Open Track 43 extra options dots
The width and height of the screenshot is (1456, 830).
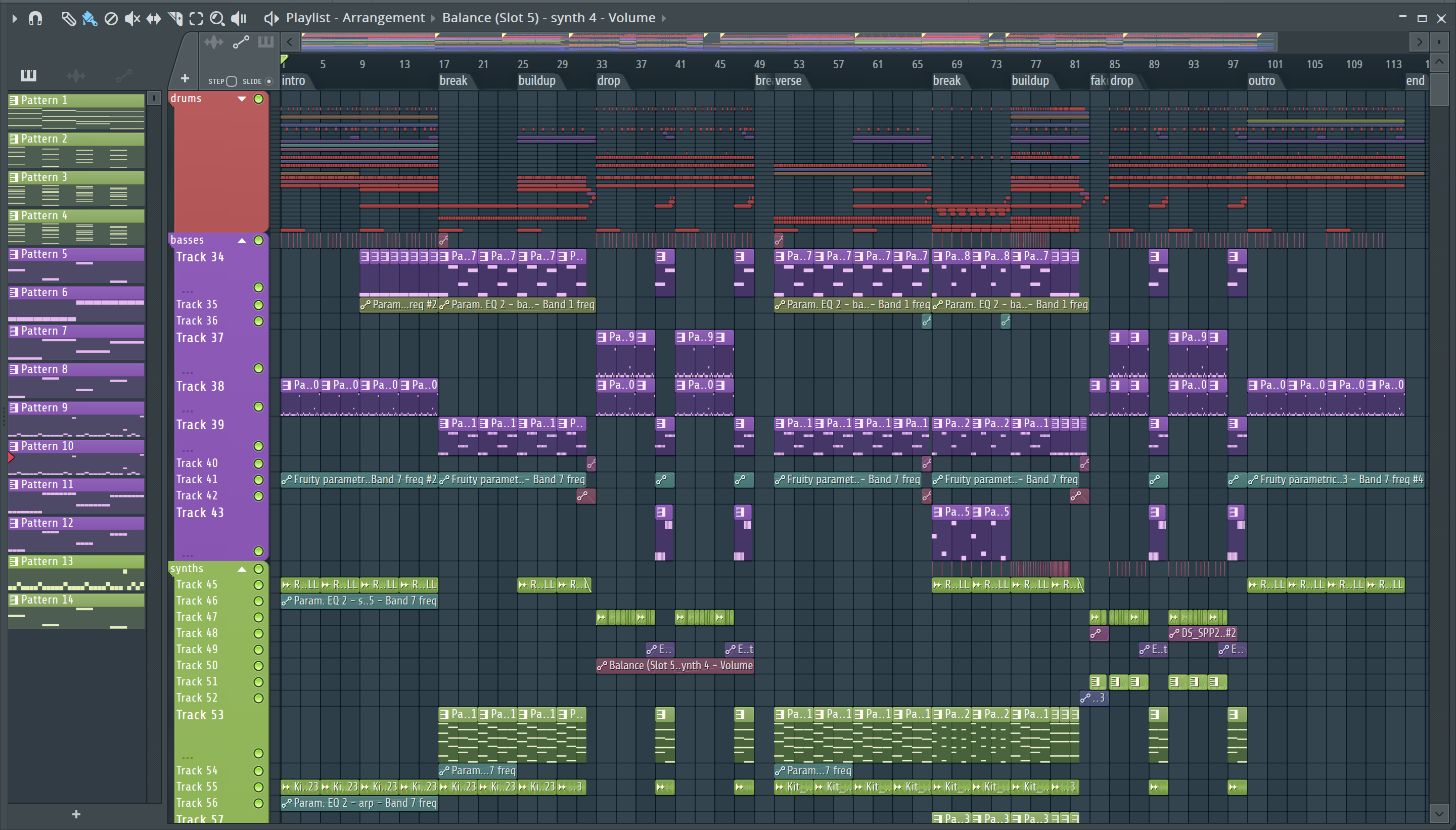pyautogui.click(x=187, y=555)
